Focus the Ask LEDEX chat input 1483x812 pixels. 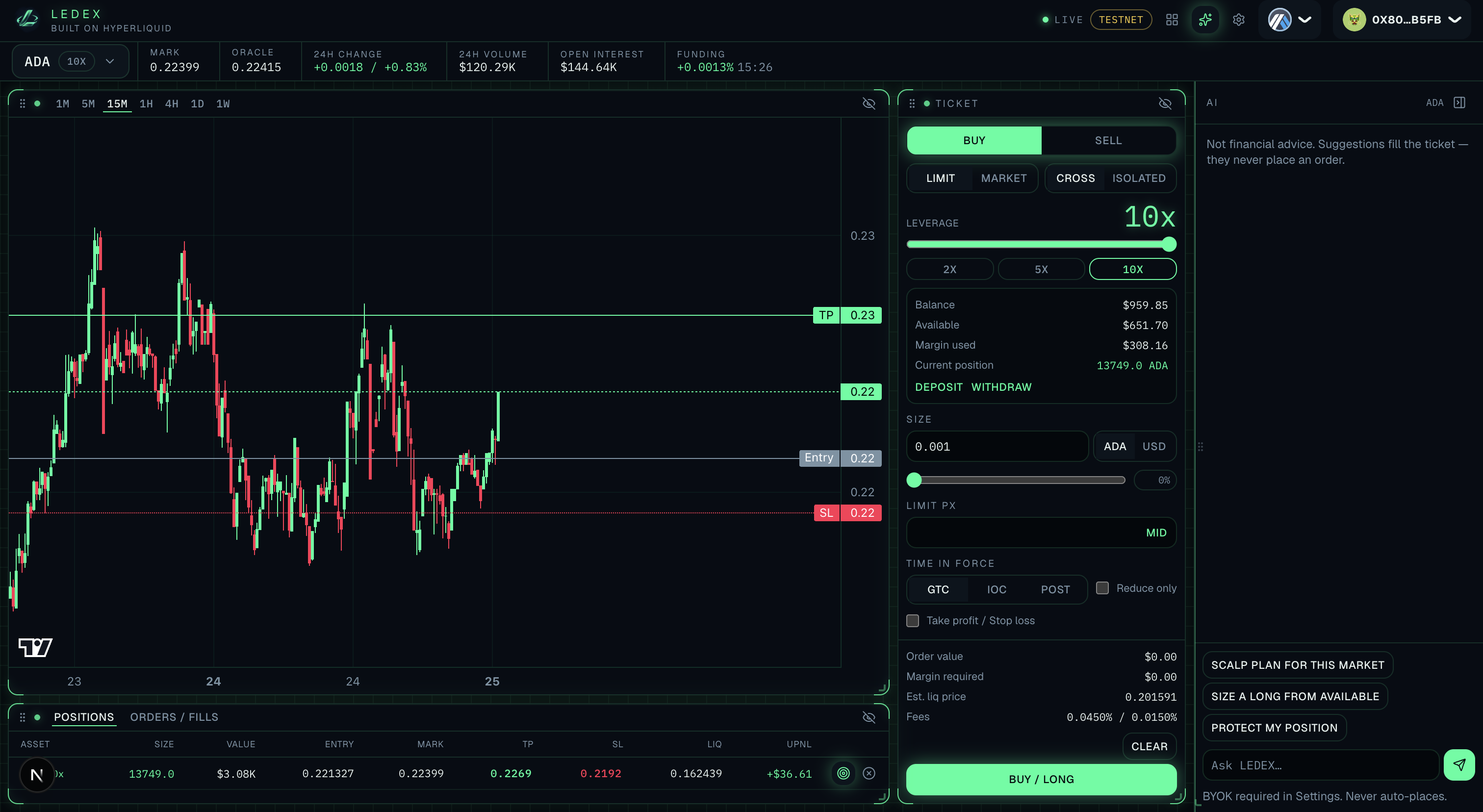tap(1321, 765)
